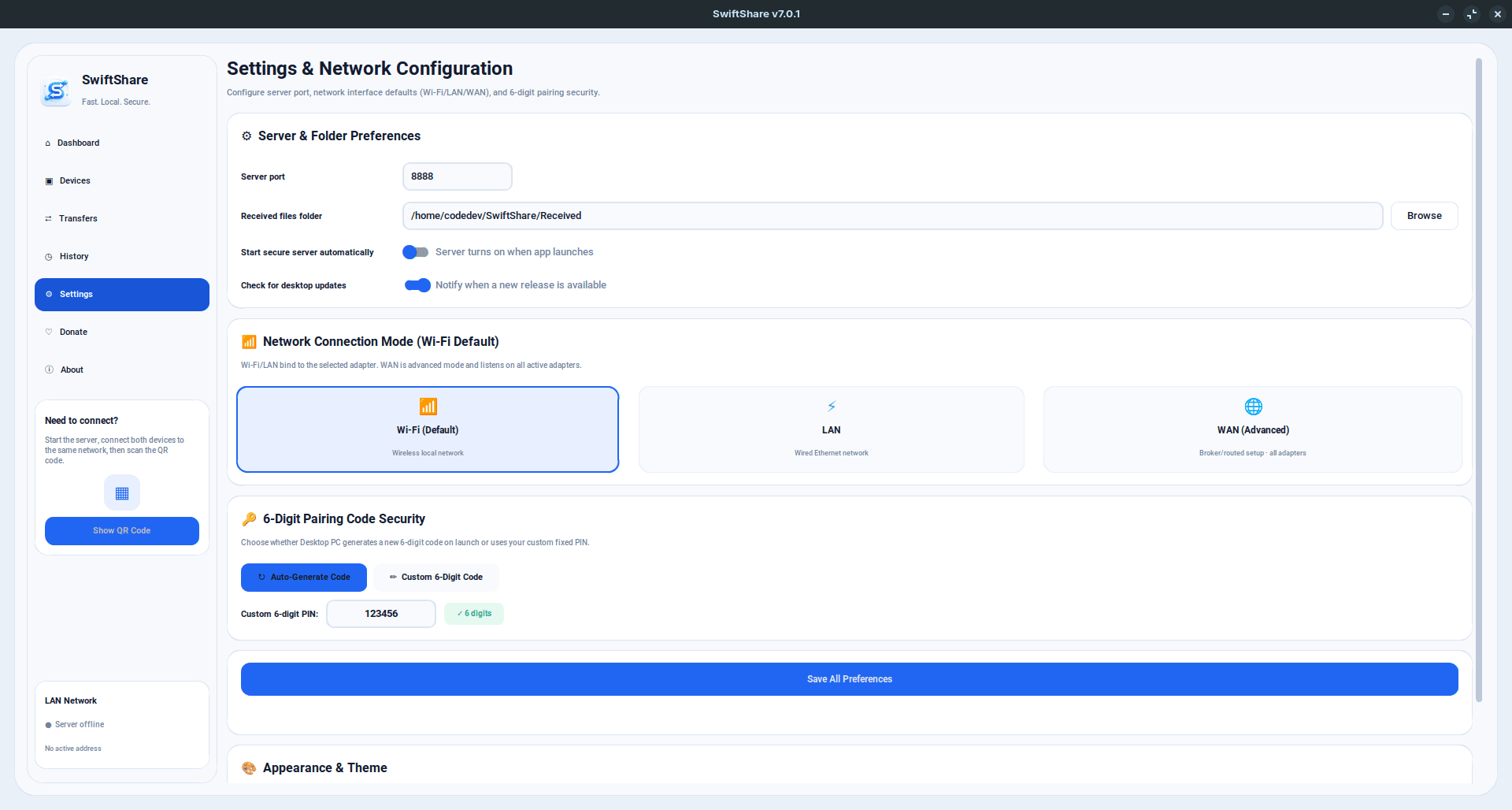This screenshot has width=1512, height=810.
Task: Click the Server port field
Action: click(x=458, y=176)
